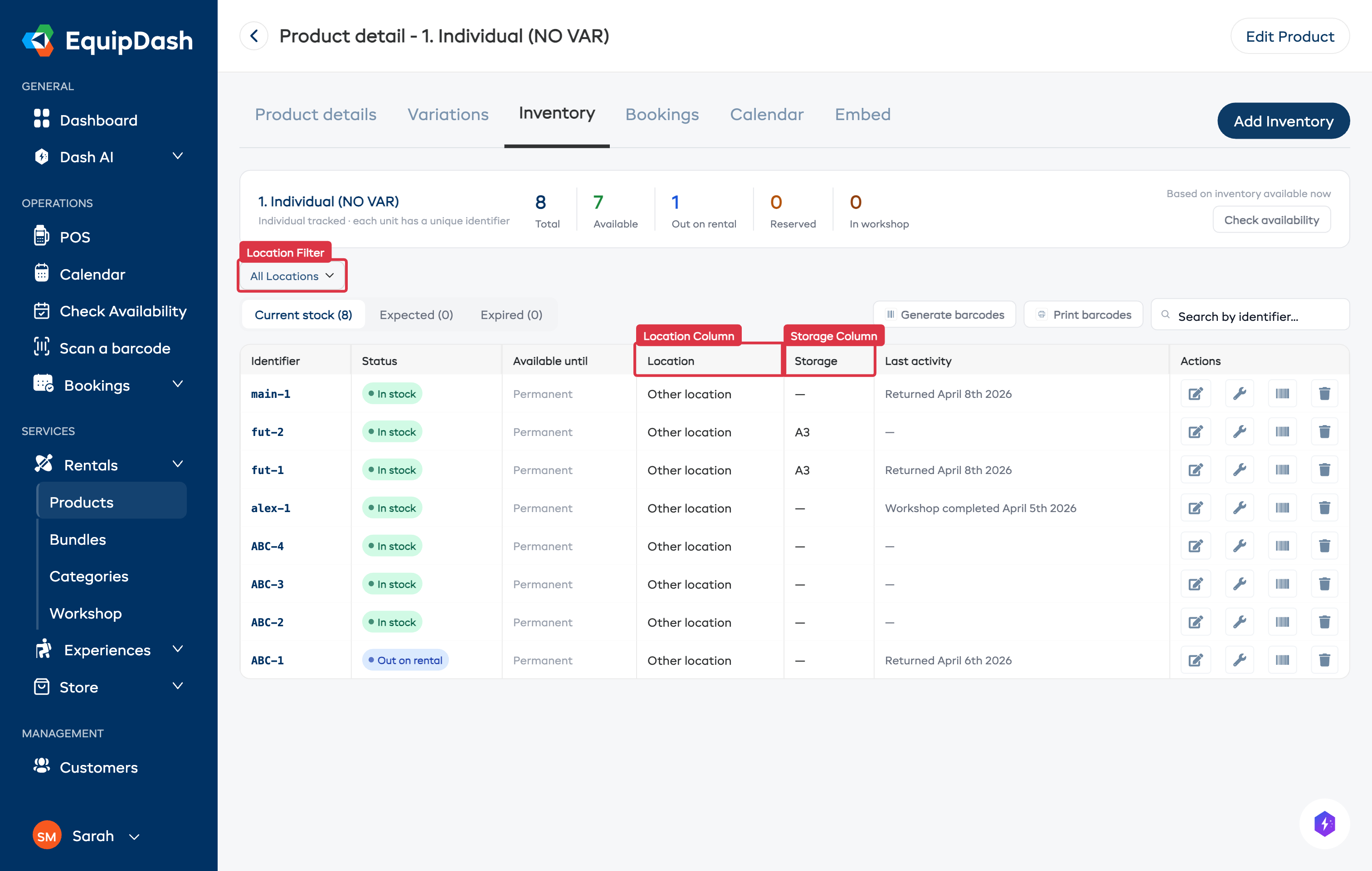
Task: Click the Edit Product button
Action: point(1289,36)
